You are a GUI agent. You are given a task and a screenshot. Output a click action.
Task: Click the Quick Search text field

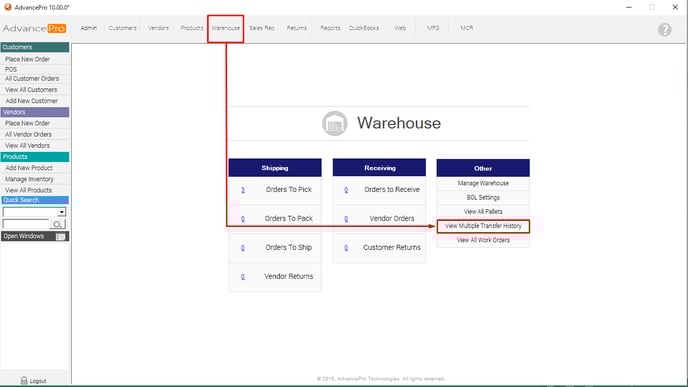pyautogui.click(x=26, y=224)
